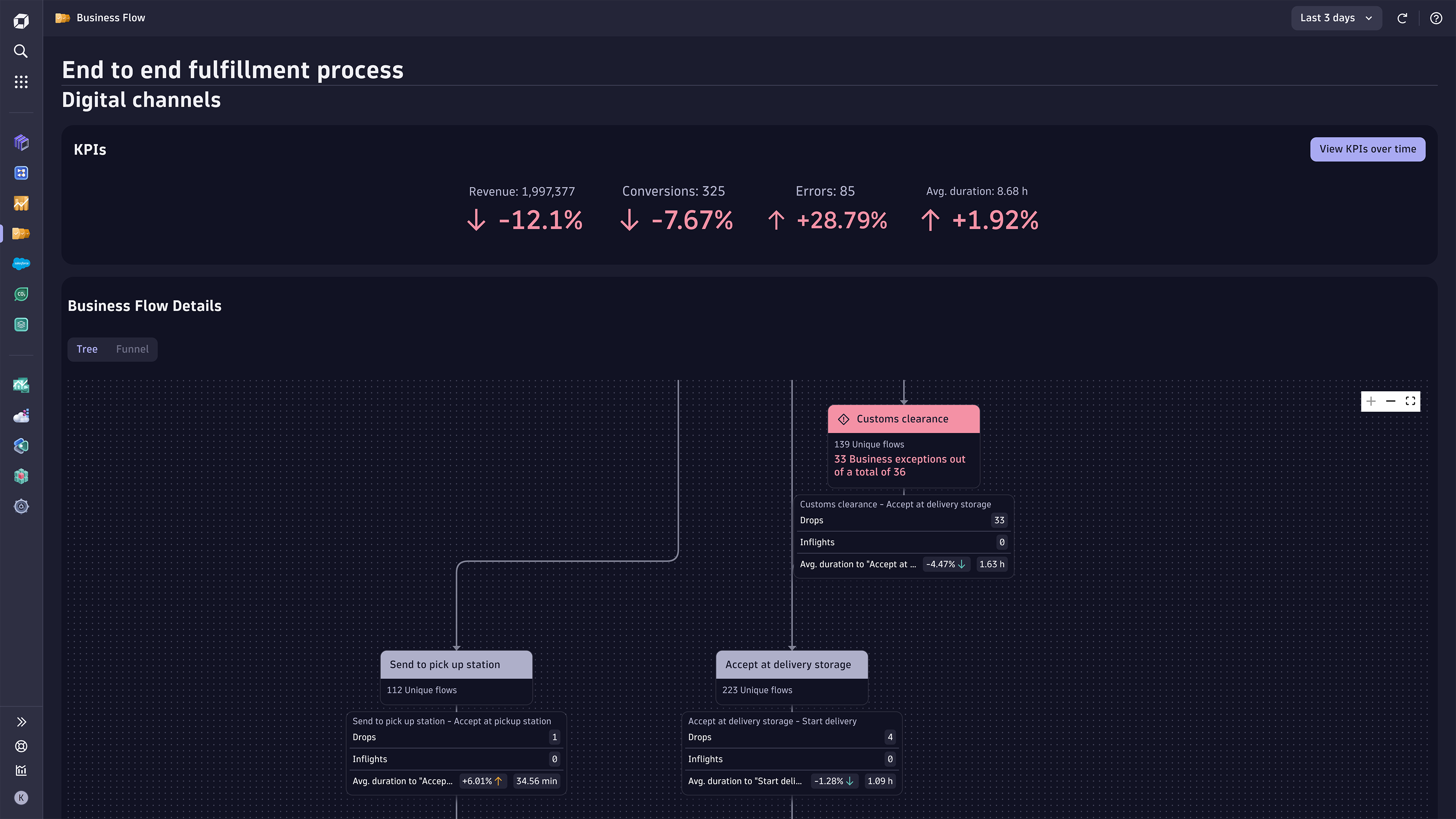Open the search panel icon

tap(22, 51)
